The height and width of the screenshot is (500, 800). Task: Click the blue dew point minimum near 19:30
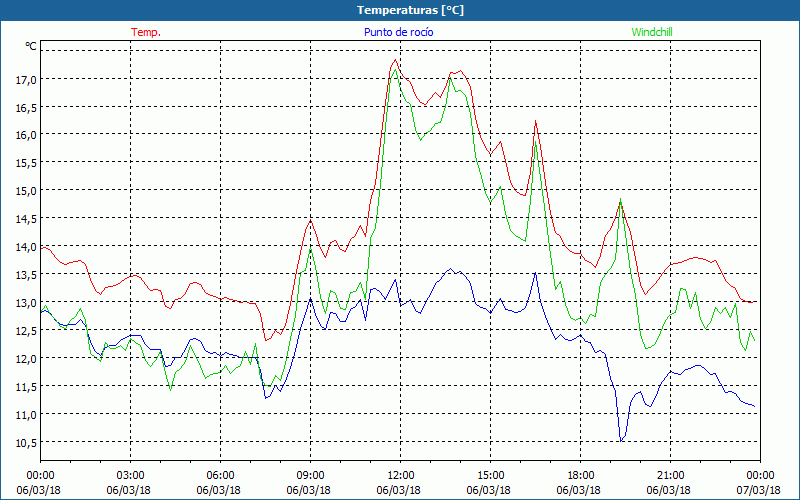click(621, 441)
